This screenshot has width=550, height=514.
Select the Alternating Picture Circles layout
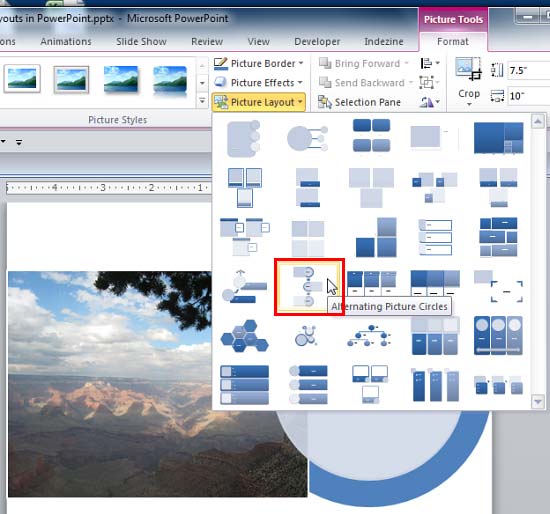(x=308, y=287)
